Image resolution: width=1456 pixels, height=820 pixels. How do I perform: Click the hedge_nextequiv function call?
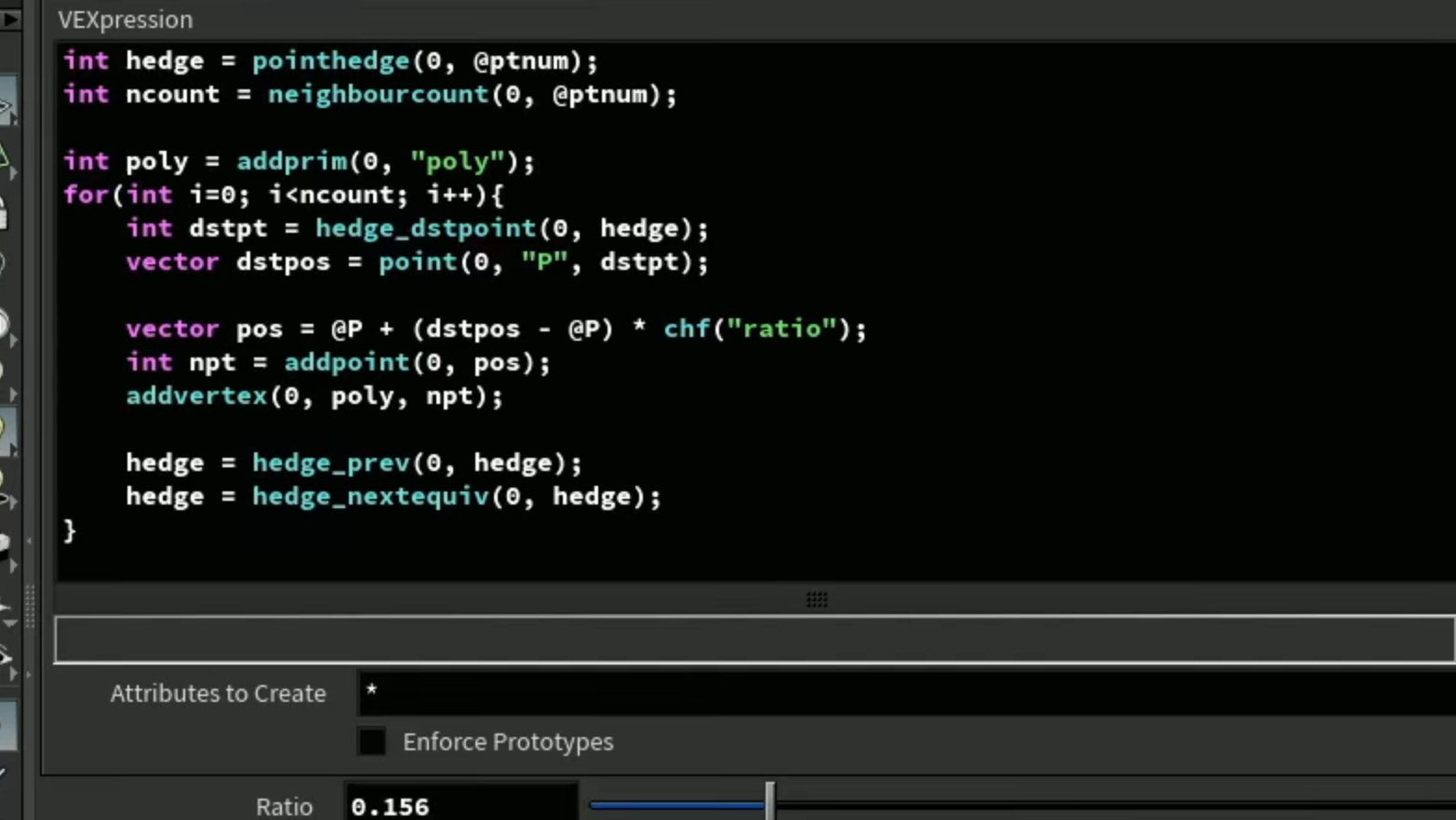[370, 496]
